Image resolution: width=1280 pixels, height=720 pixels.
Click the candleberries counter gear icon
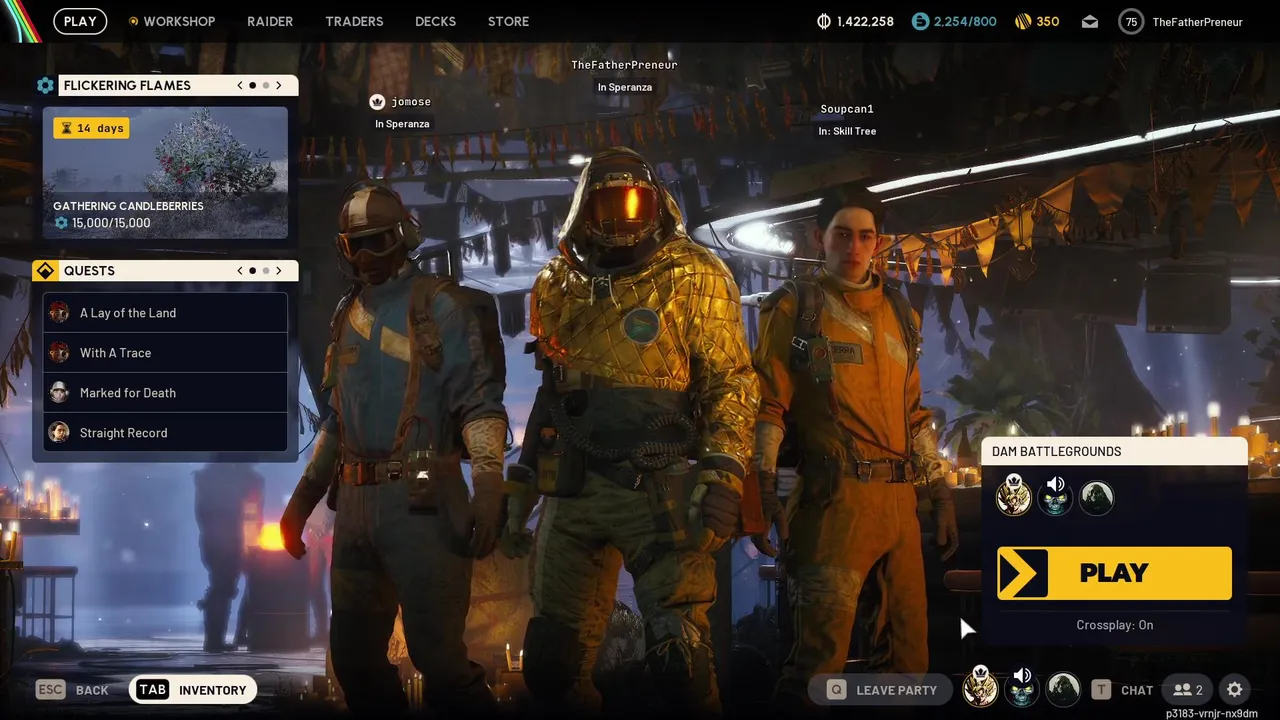click(x=61, y=223)
